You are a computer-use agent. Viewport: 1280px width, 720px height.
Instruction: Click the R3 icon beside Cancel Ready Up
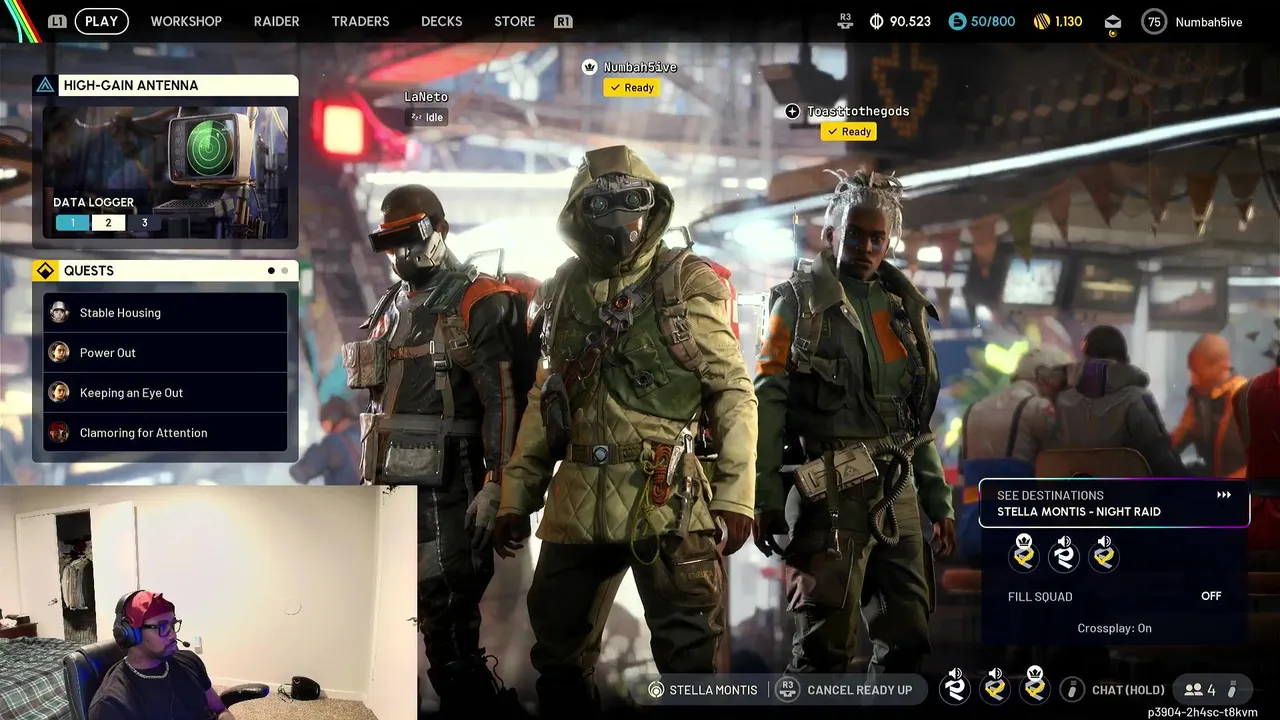tap(788, 690)
